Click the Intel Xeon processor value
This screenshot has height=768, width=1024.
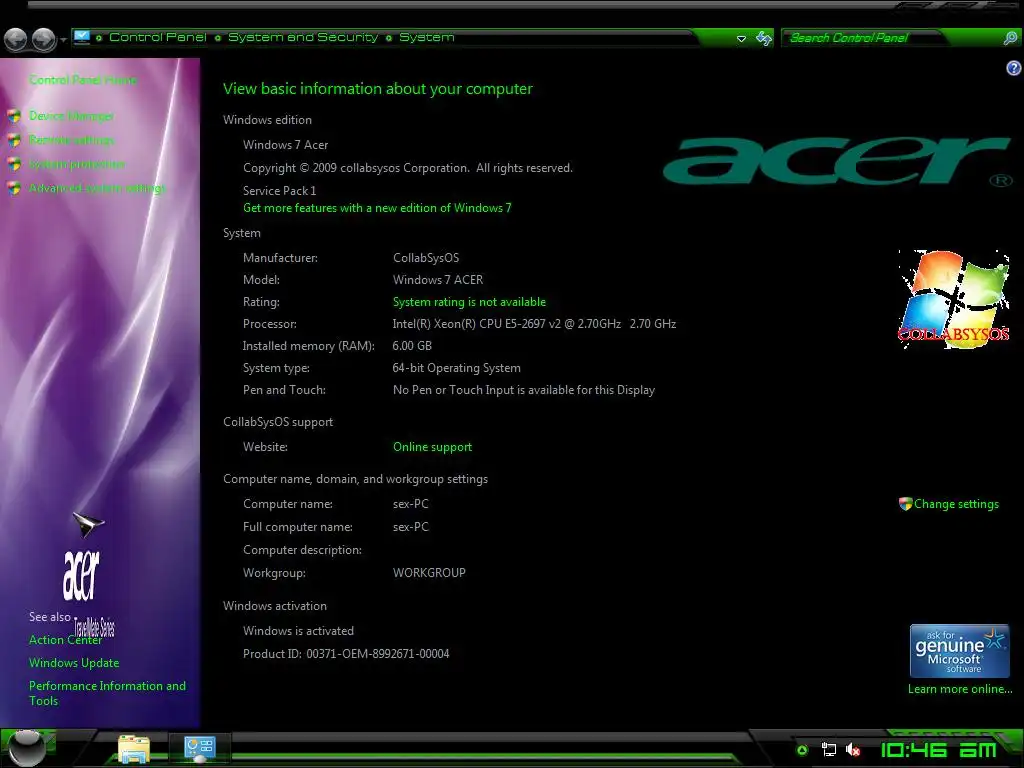(x=534, y=324)
